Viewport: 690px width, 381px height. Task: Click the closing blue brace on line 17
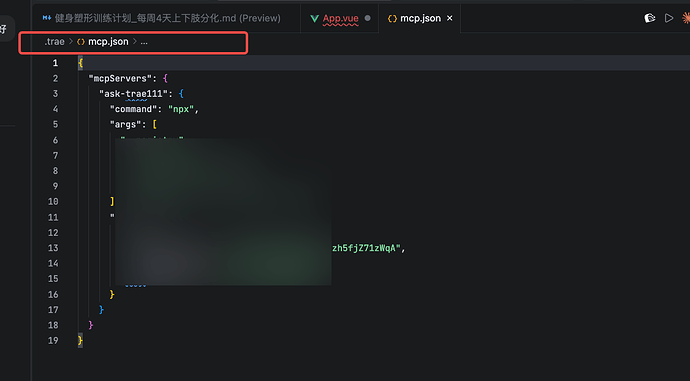pyautogui.click(x=101, y=310)
